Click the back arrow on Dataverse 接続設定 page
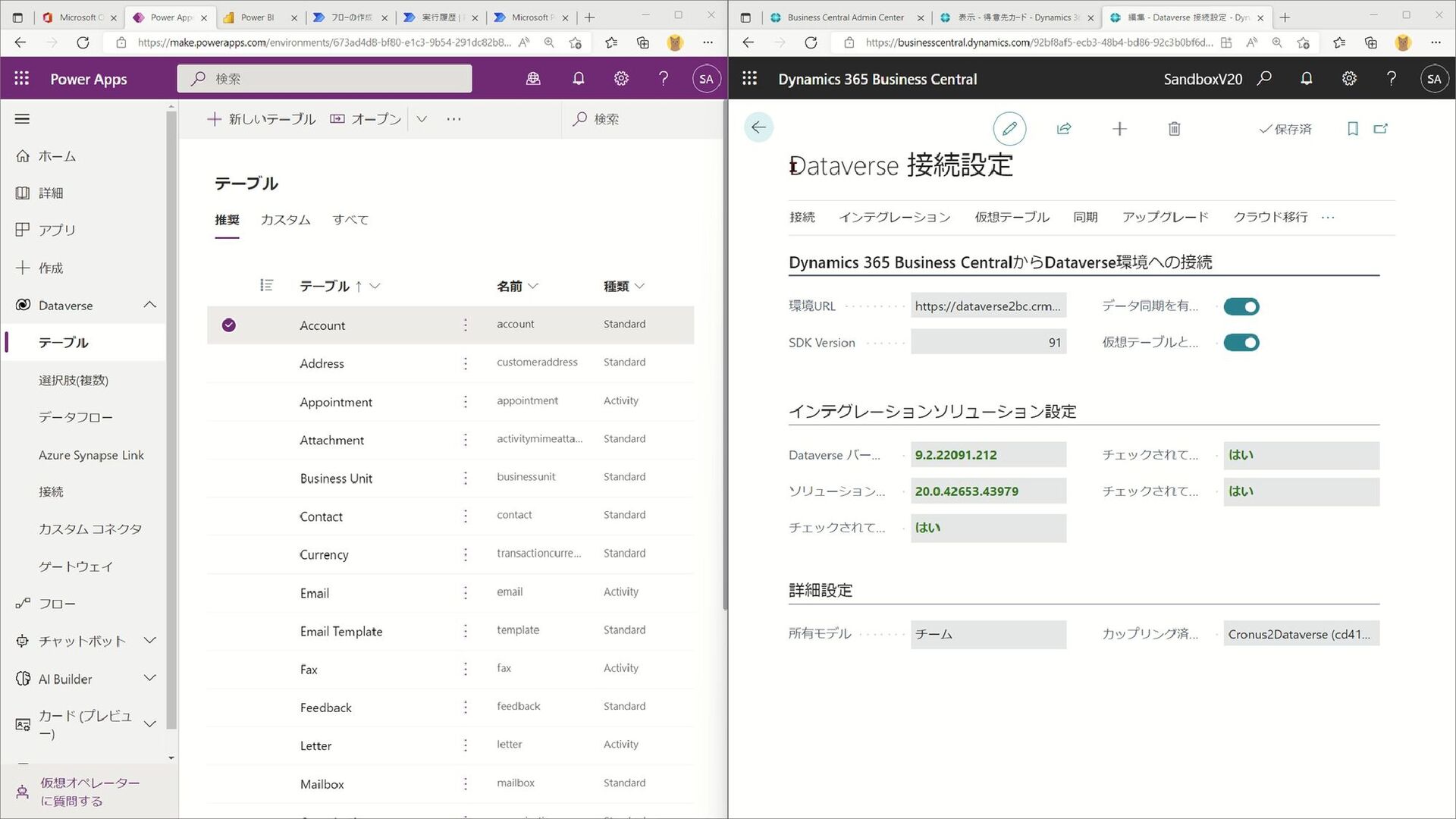Viewport: 1456px width, 819px height. pos(758,128)
